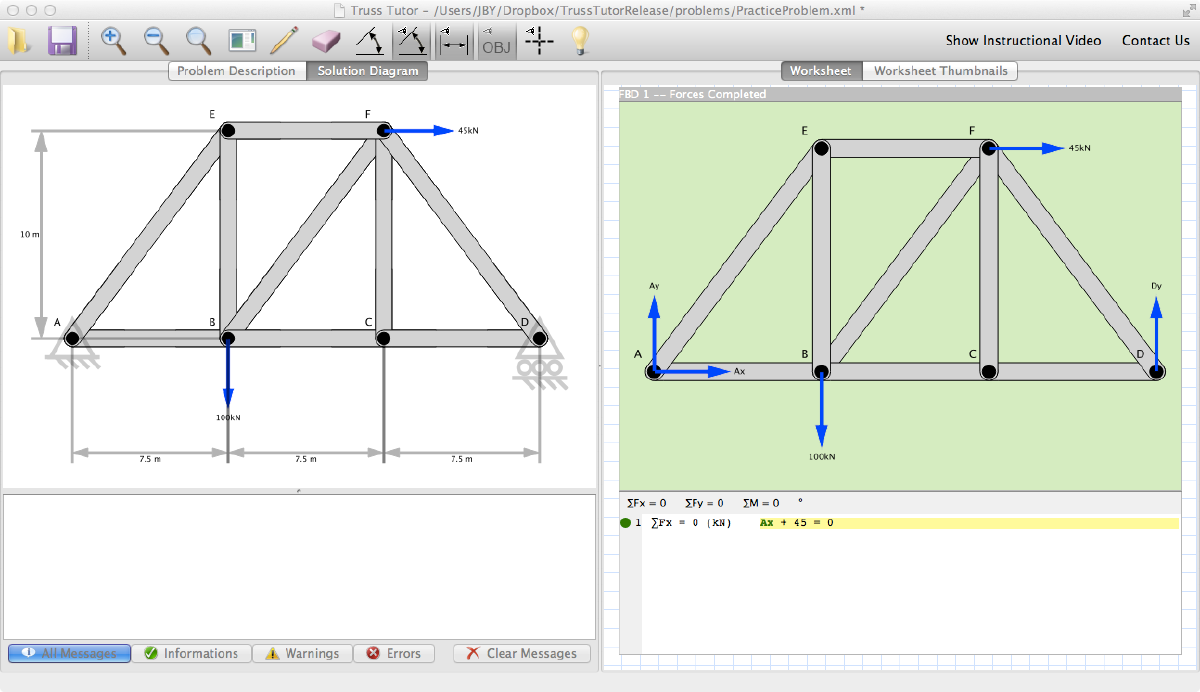Open the Worksheet Thumbnails tab

[939, 70]
